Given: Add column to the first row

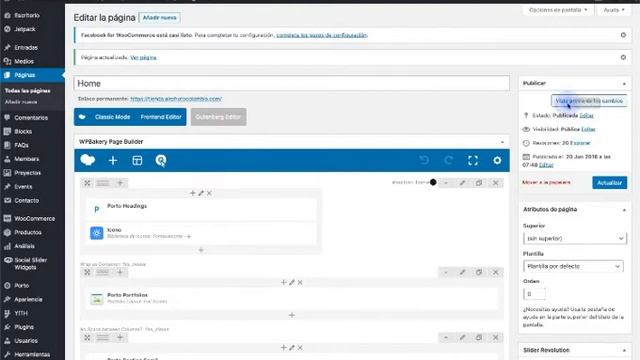Looking at the screenshot, I should [x=120, y=183].
